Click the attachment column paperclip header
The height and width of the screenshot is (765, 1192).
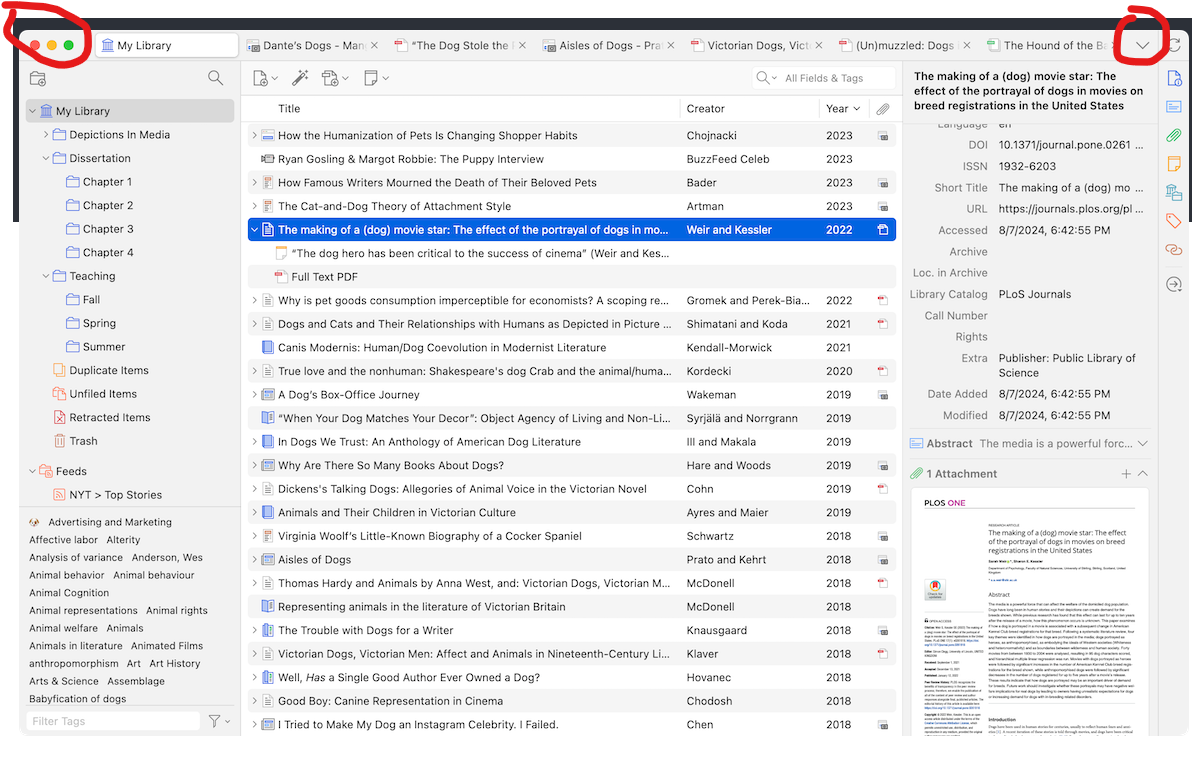pyautogui.click(x=883, y=109)
